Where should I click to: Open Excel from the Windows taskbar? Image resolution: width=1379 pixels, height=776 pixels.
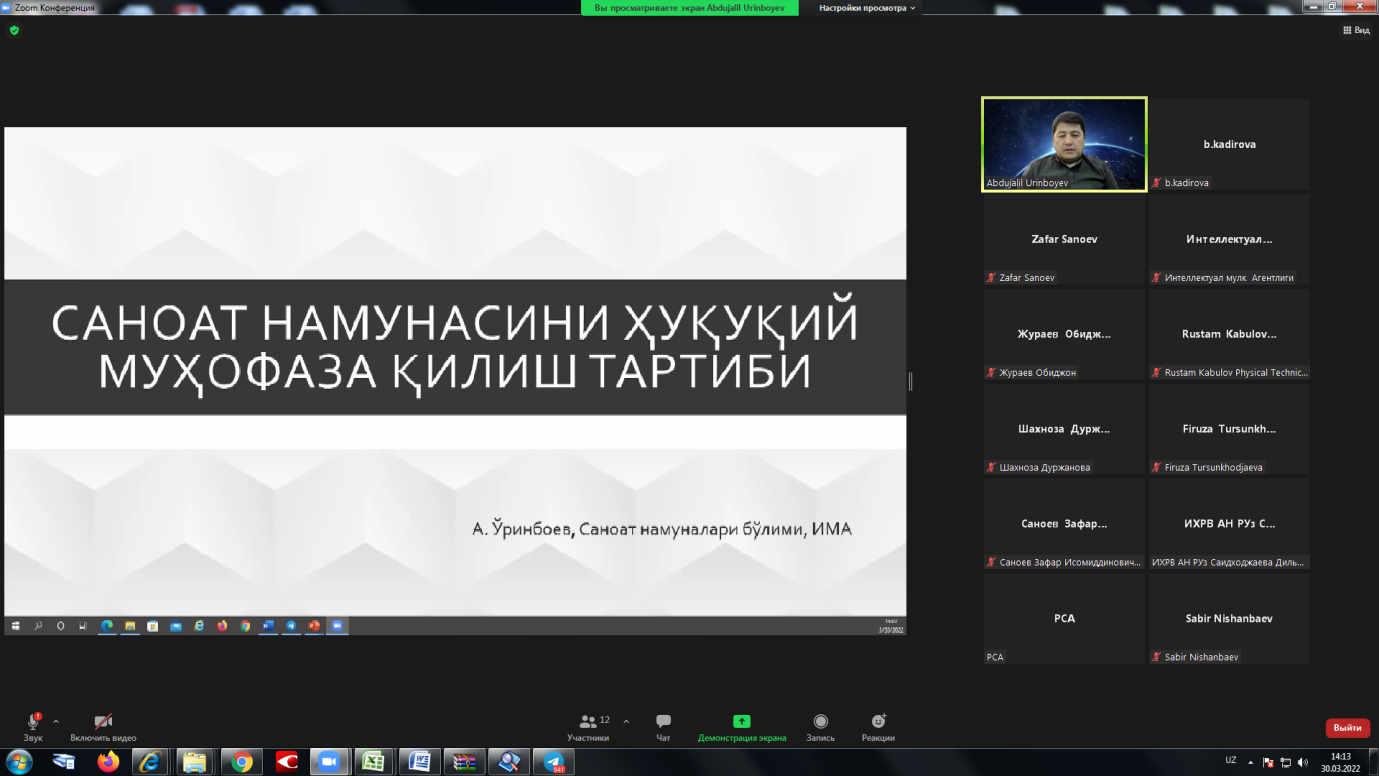click(x=373, y=762)
